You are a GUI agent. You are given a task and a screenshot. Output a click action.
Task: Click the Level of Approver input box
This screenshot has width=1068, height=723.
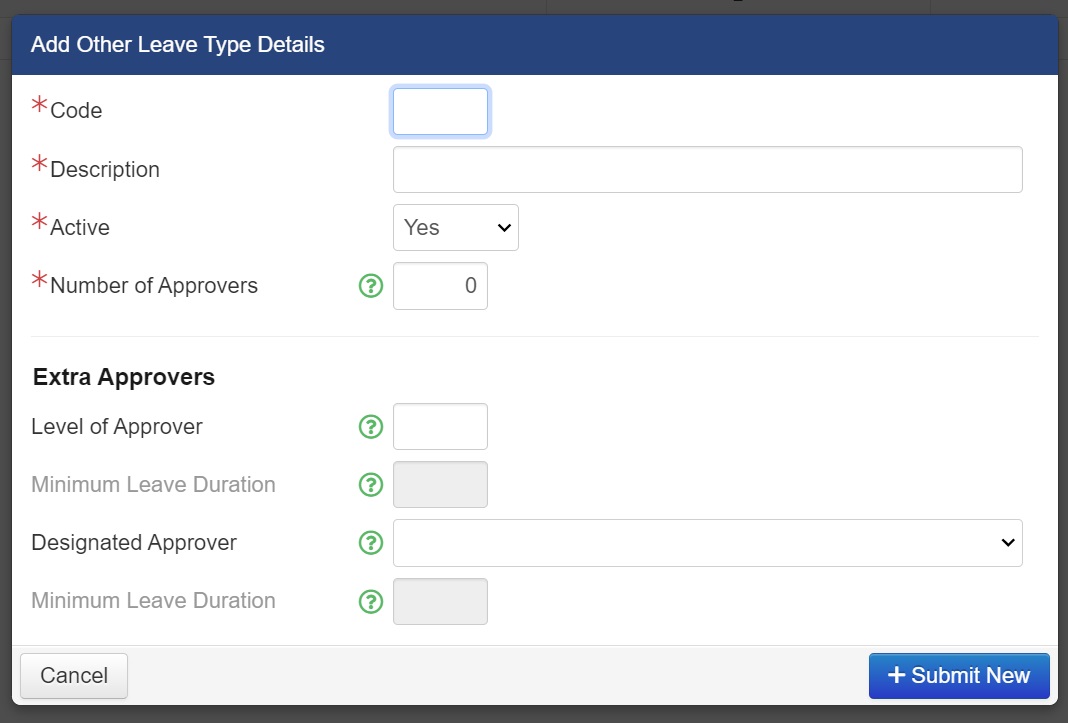point(440,427)
